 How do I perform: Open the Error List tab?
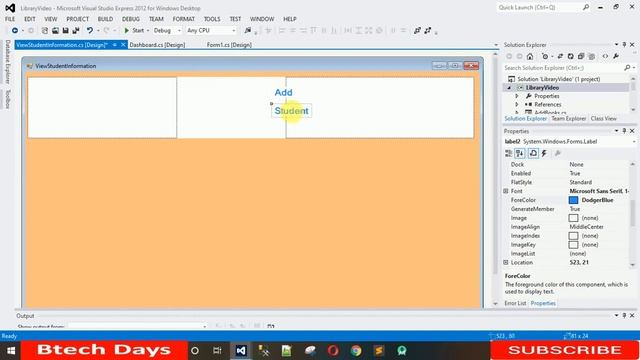click(x=515, y=303)
